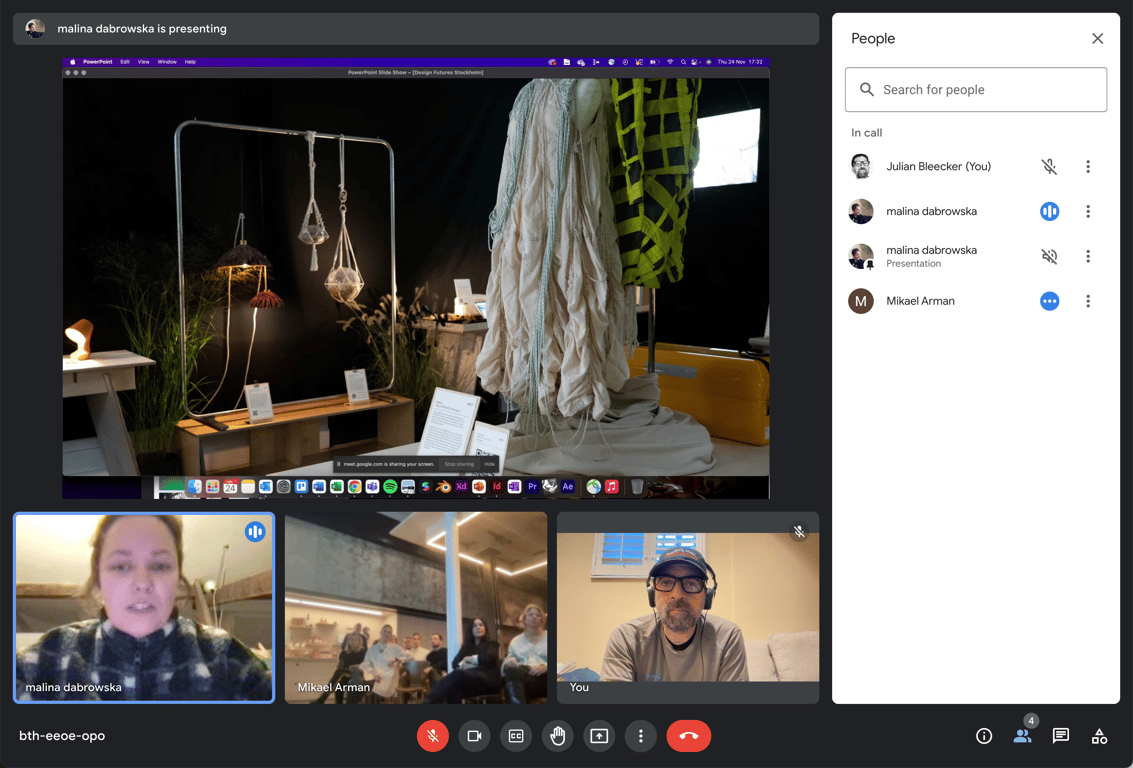1133x768 pixels.
Task: Open more actions for Mikael Arman
Action: point(1087,301)
